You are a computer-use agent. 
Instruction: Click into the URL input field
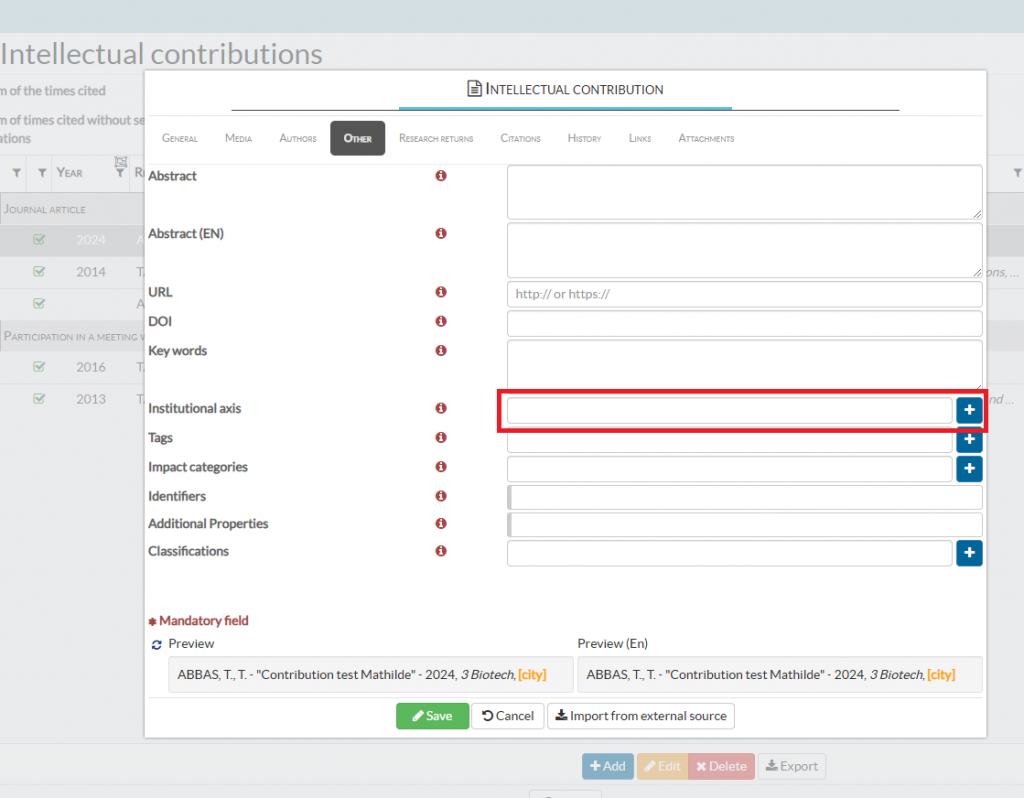coord(744,295)
